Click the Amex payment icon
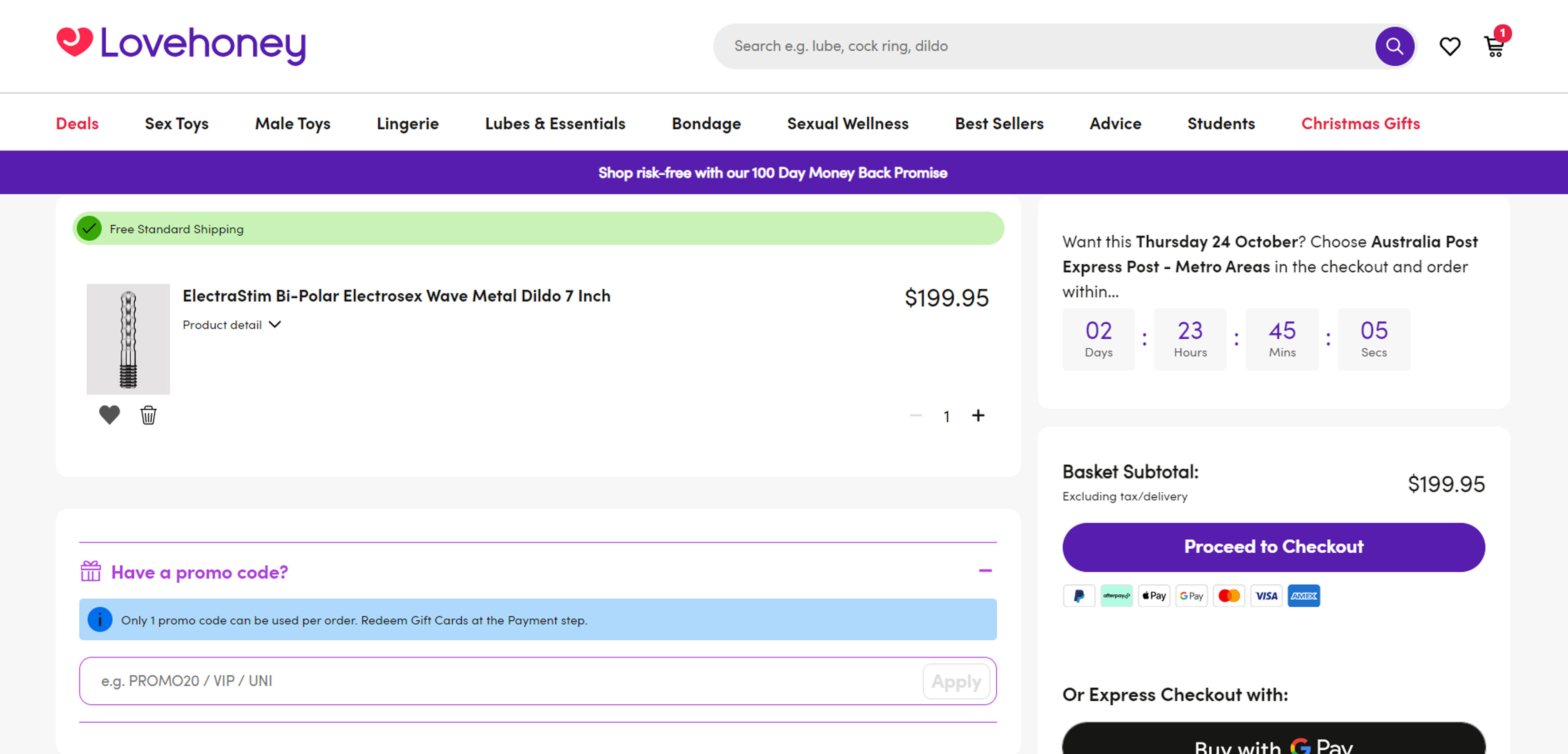 1303,596
